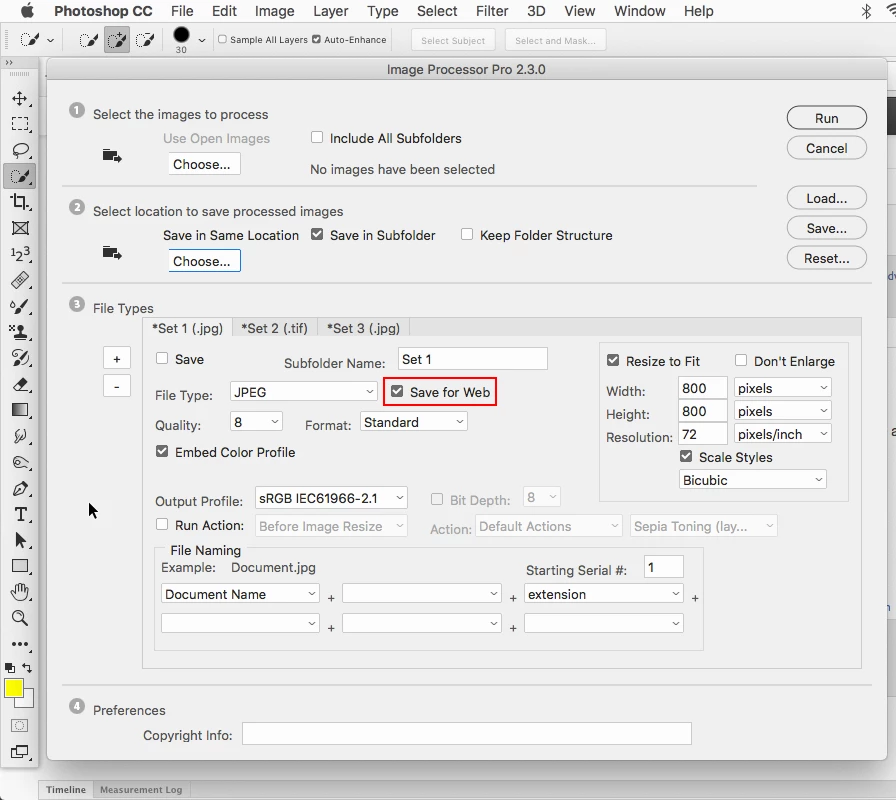Select the History Brush tool

(x=20, y=358)
